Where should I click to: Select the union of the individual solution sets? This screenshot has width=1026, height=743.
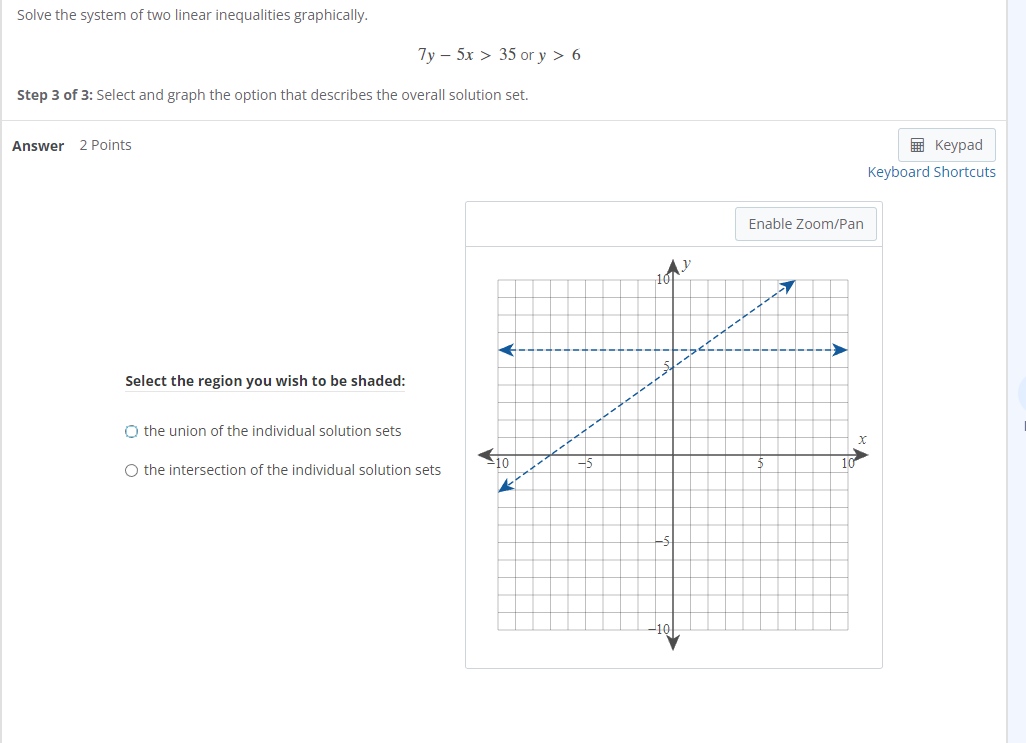pos(131,430)
